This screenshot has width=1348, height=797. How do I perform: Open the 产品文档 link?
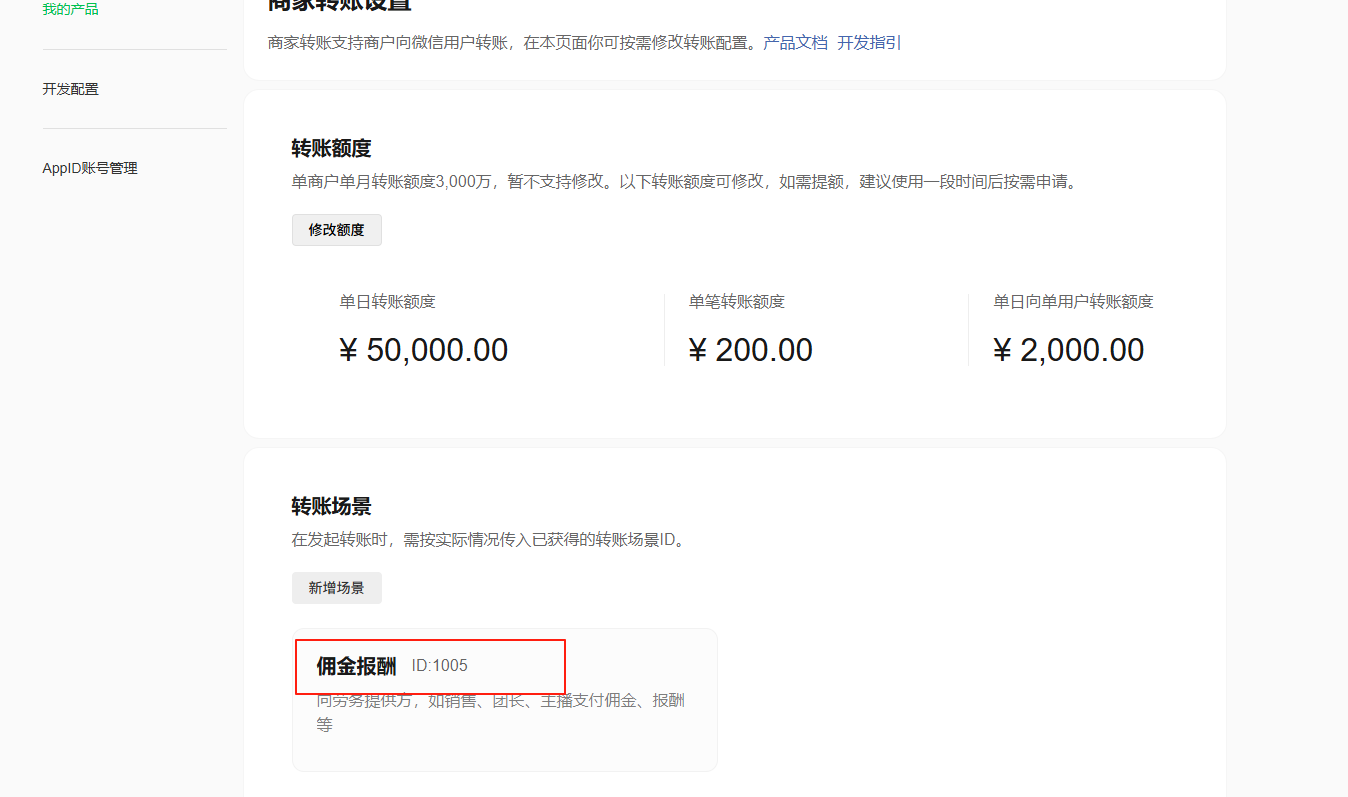pos(795,43)
